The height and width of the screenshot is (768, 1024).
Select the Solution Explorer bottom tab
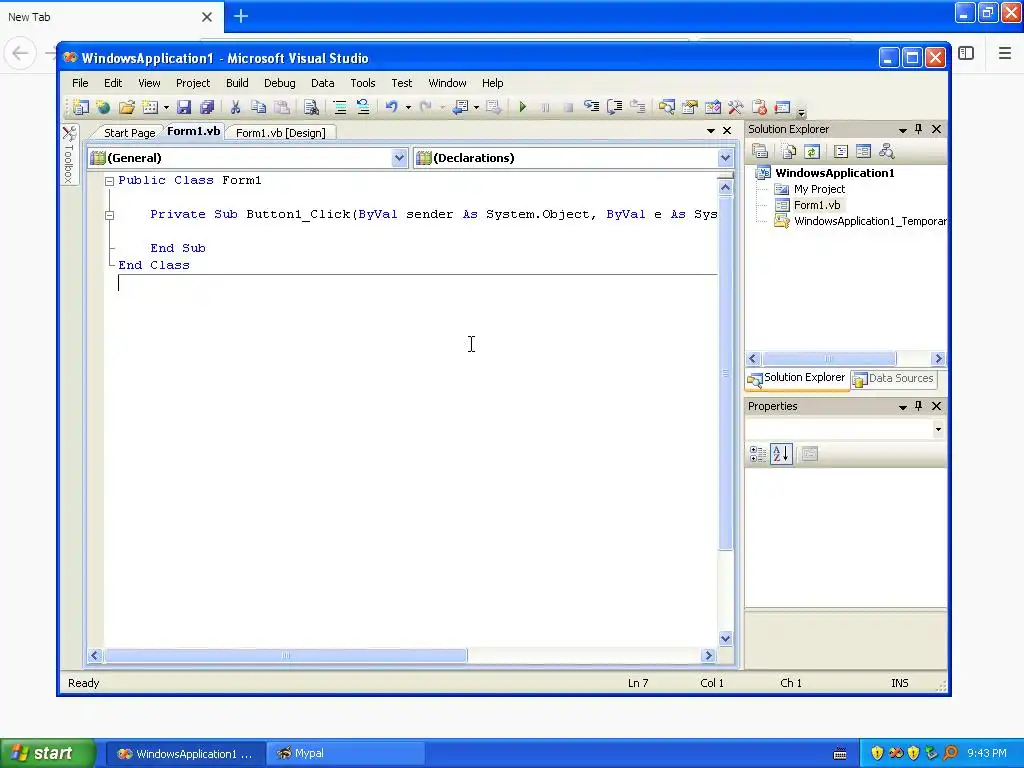[797, 378]
